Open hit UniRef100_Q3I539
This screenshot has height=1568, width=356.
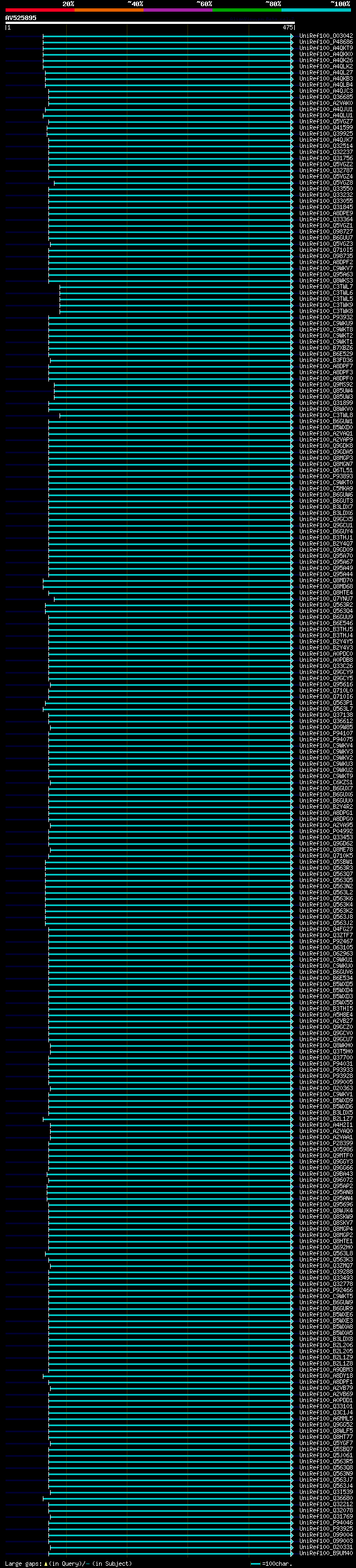coord(326,1492)
